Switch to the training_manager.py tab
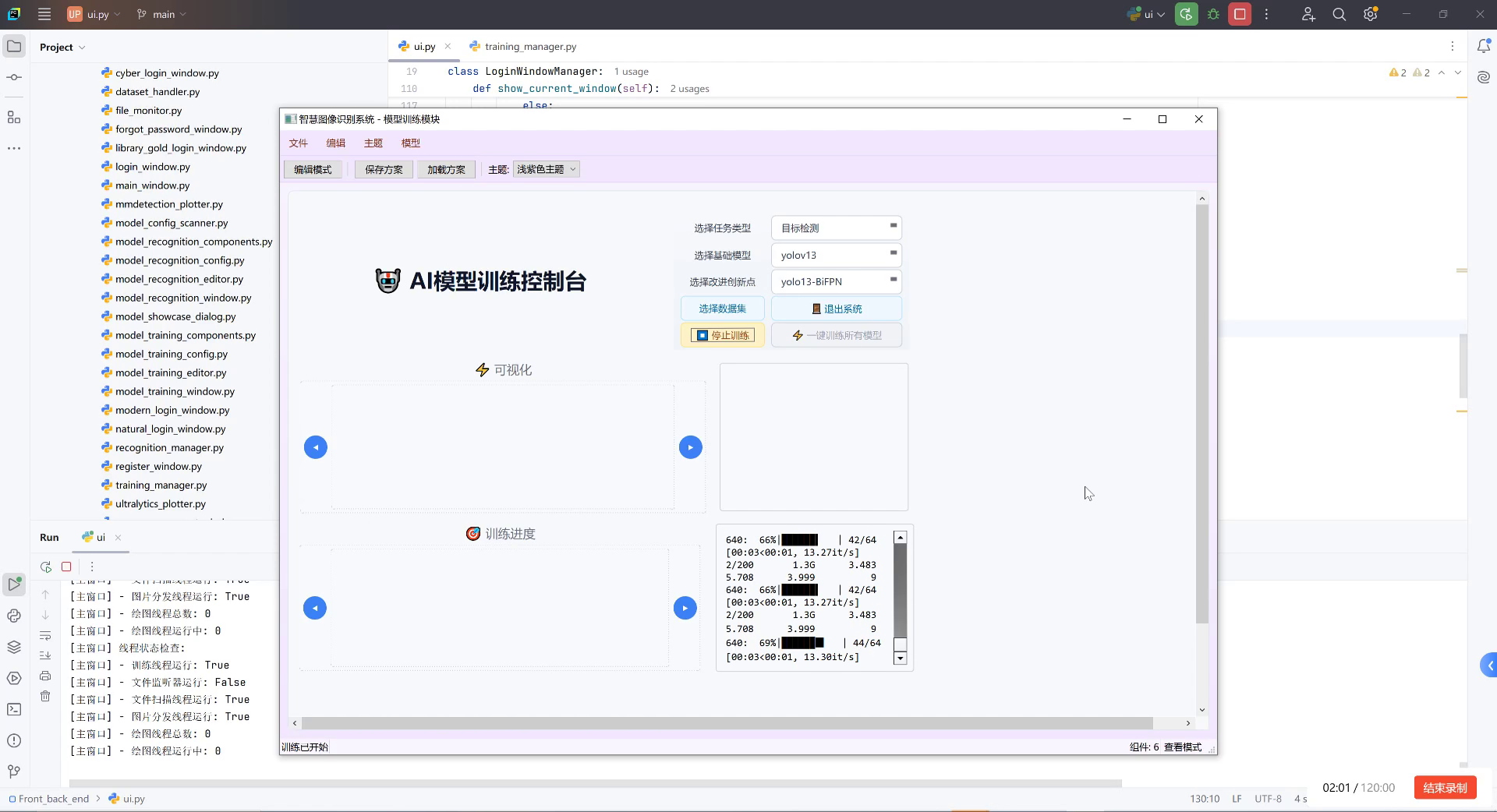1497x812 pixels. pos(529,46)
